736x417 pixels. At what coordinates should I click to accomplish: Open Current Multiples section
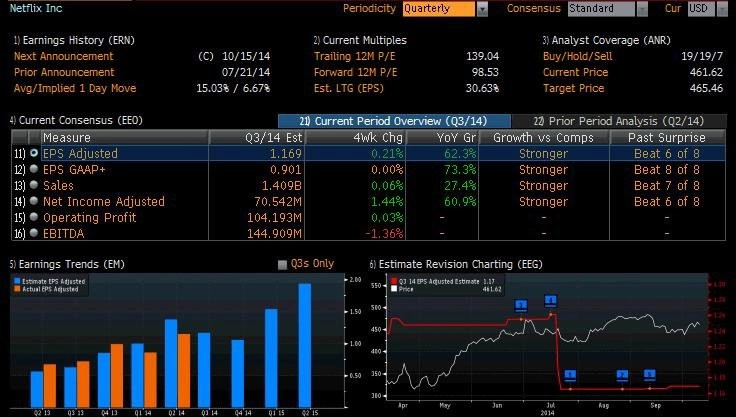[360, 40]
